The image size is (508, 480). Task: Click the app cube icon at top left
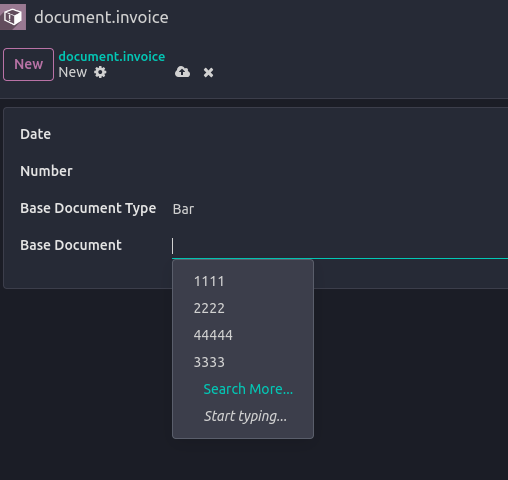point(13,17)
